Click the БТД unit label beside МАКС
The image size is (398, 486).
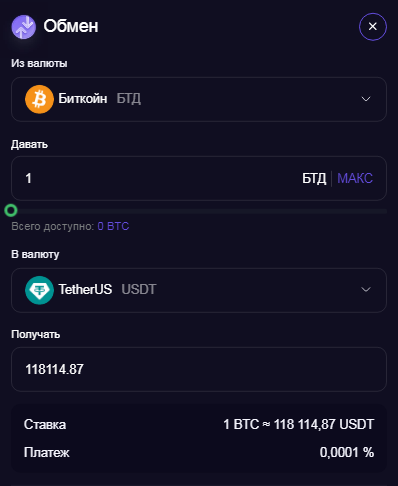click(x=314, y=179)
